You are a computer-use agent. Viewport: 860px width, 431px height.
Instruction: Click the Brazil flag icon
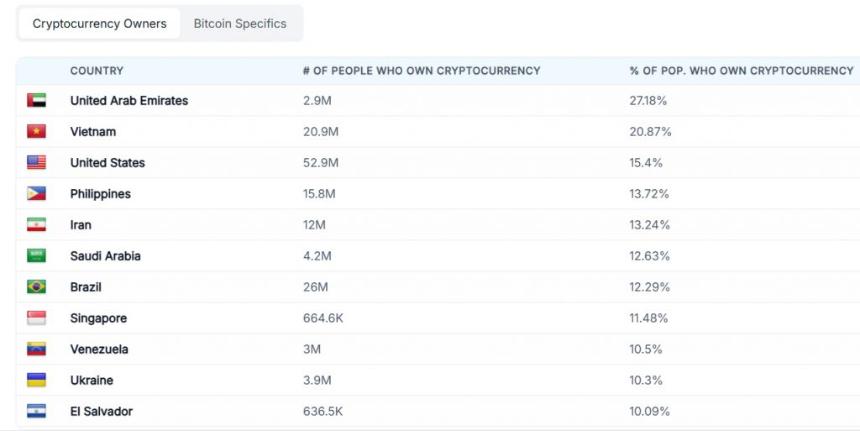tap(36, 287)
